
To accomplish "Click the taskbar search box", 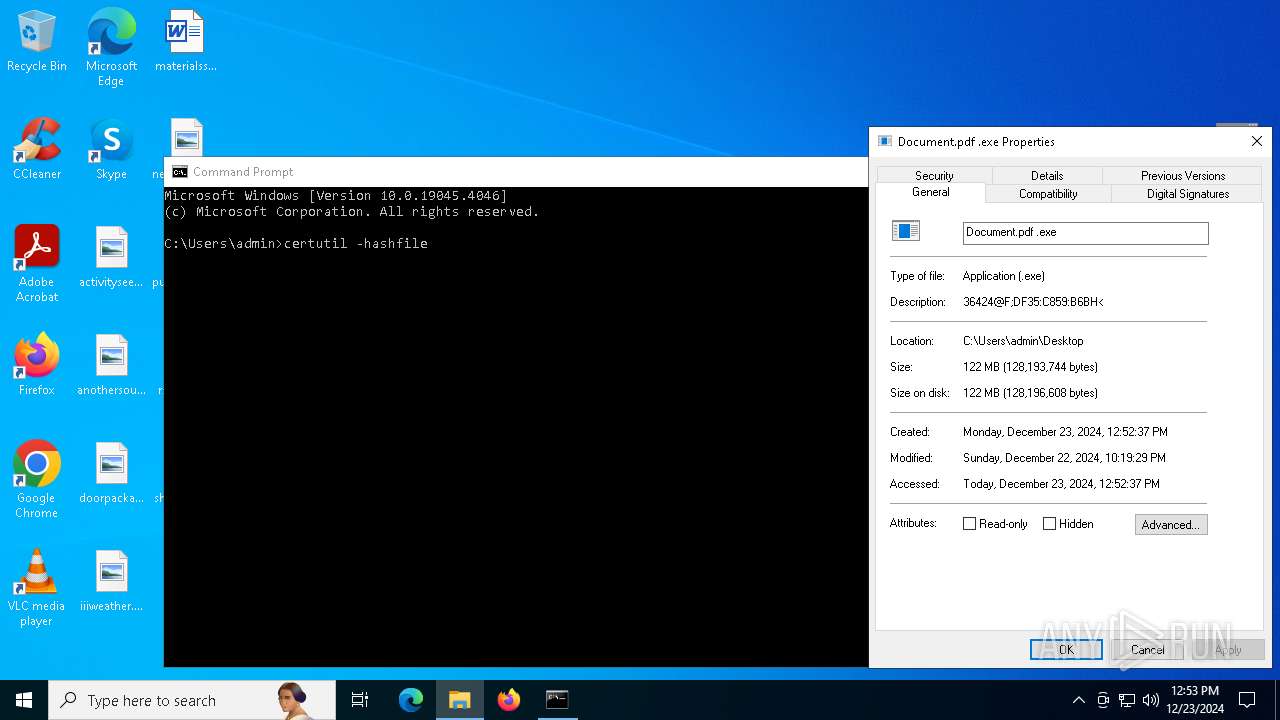I will point(192,700).
